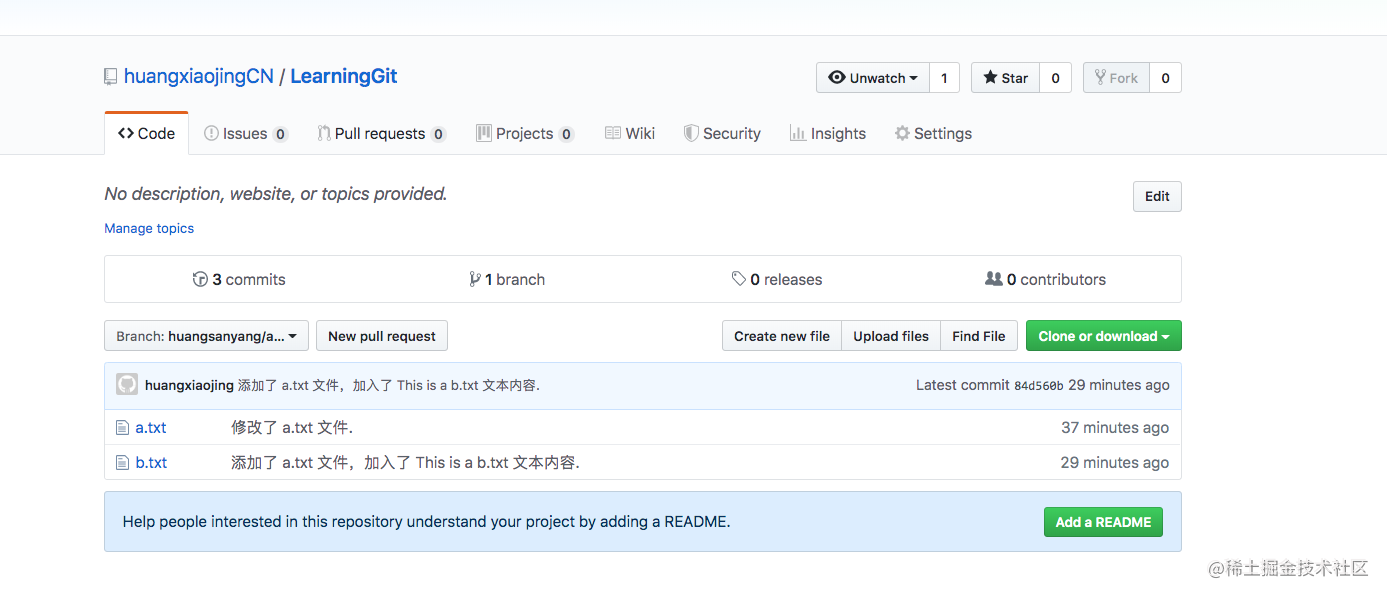Click the 29 minutes ago timestamp in b.txt row
1387x597 pixels.
click(1115, 462)
